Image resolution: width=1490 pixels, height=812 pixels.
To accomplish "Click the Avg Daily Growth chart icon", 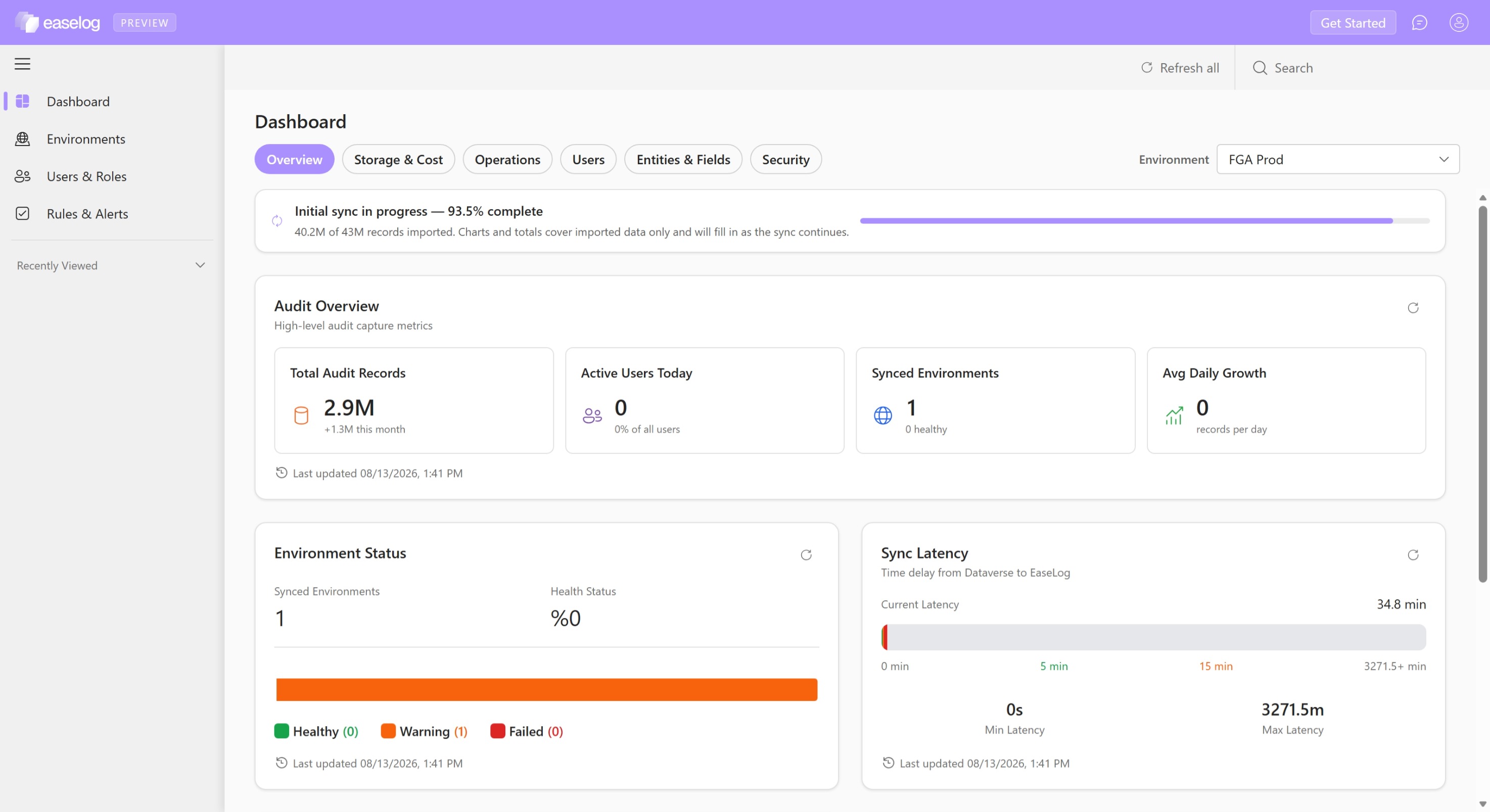I will coord(1174,415).
